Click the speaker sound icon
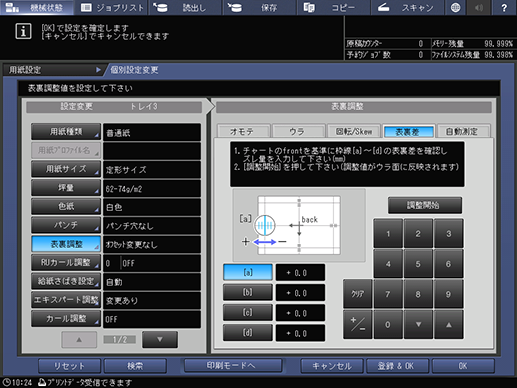This screenshot has height=388, width=517. 479,7
